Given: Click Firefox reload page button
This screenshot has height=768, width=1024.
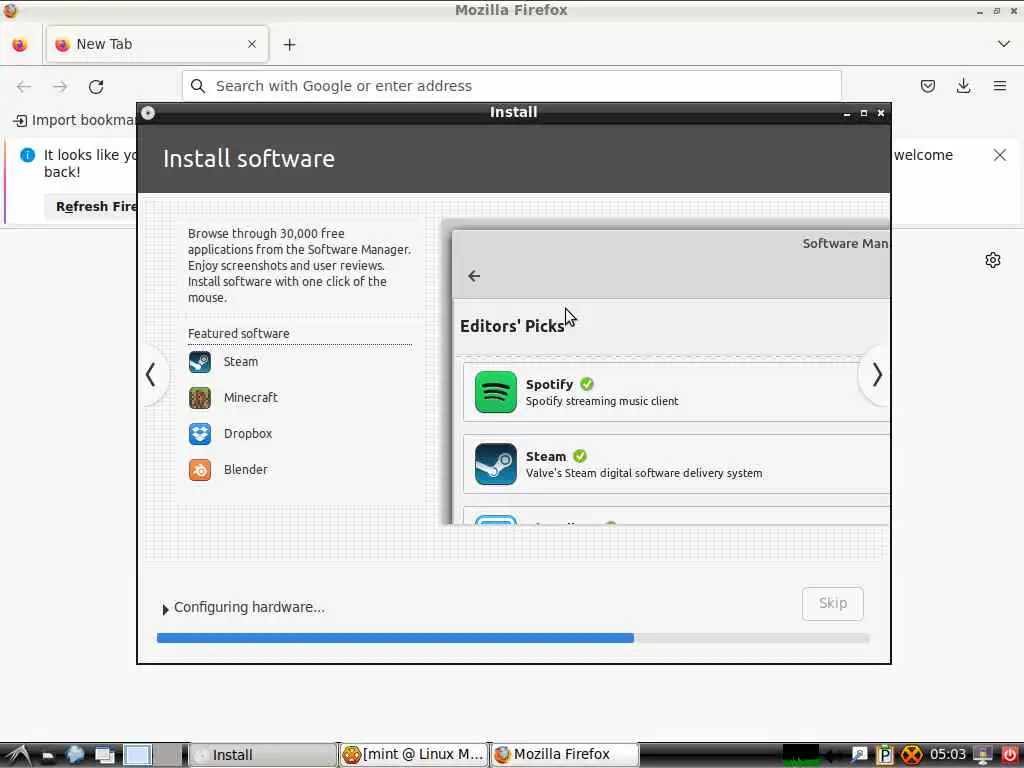Looking at the screenshot, I should [96, 86].
